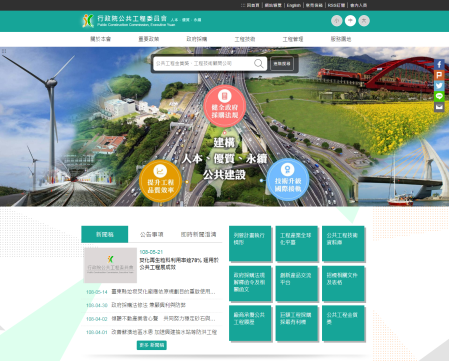Open the featured news headline about 70% usage rate
The image size is (449, 361).
click(x=179, y=264)
